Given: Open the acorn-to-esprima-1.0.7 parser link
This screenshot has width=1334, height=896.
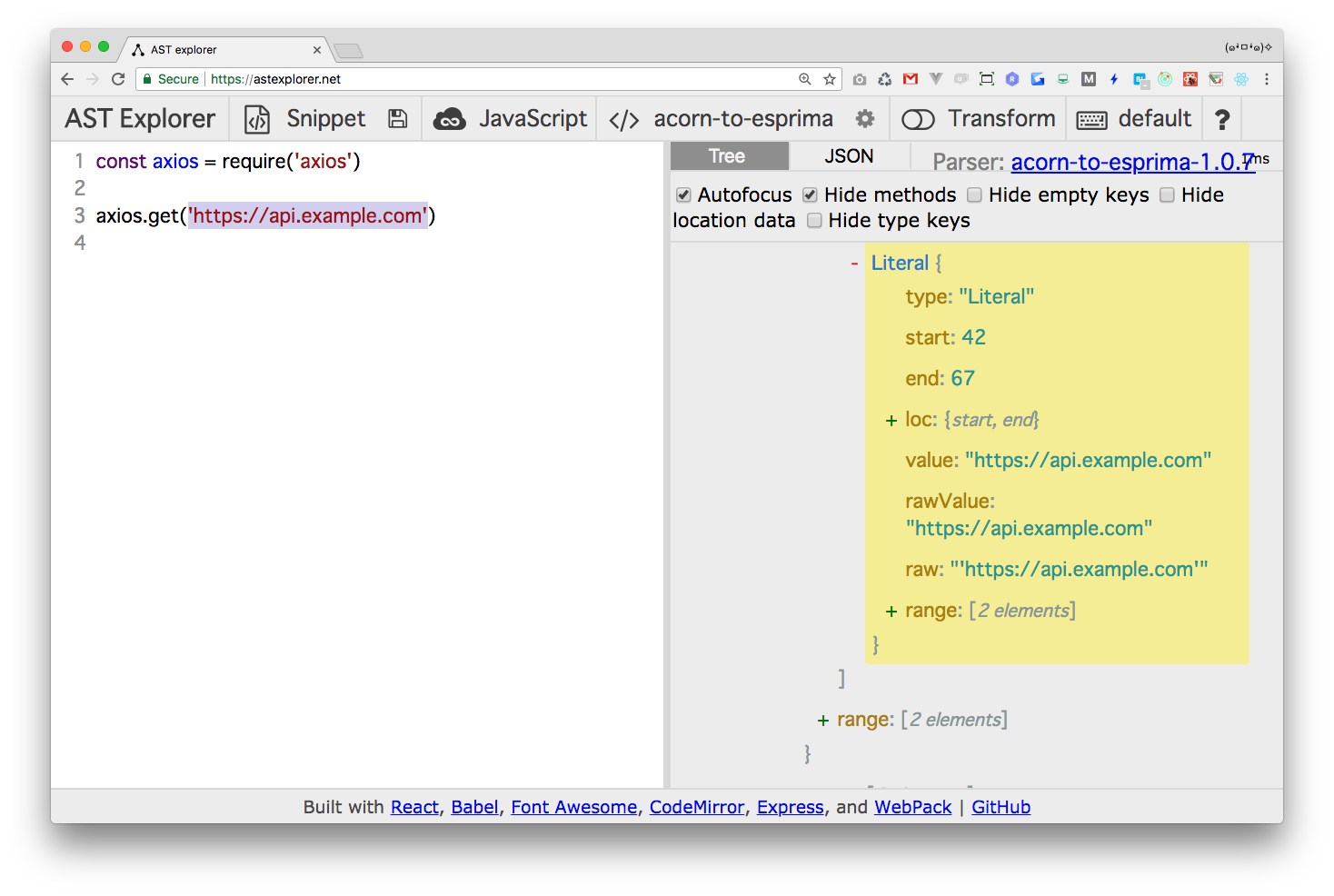Looking at the screenshot, I should 1131,162.
